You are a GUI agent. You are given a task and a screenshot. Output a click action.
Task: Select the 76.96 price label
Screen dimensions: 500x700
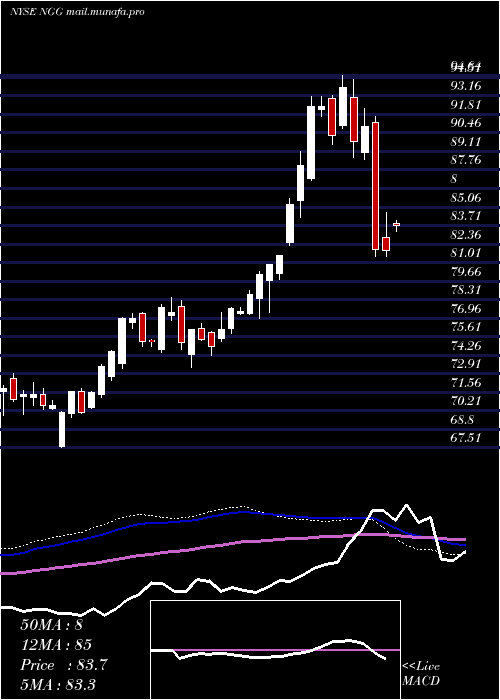[x=466, y=308]
